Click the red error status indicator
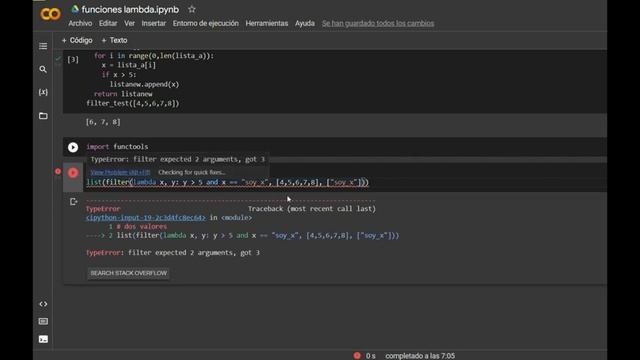The height and width of the screenshot is (360, 640). tap(357, 356)
